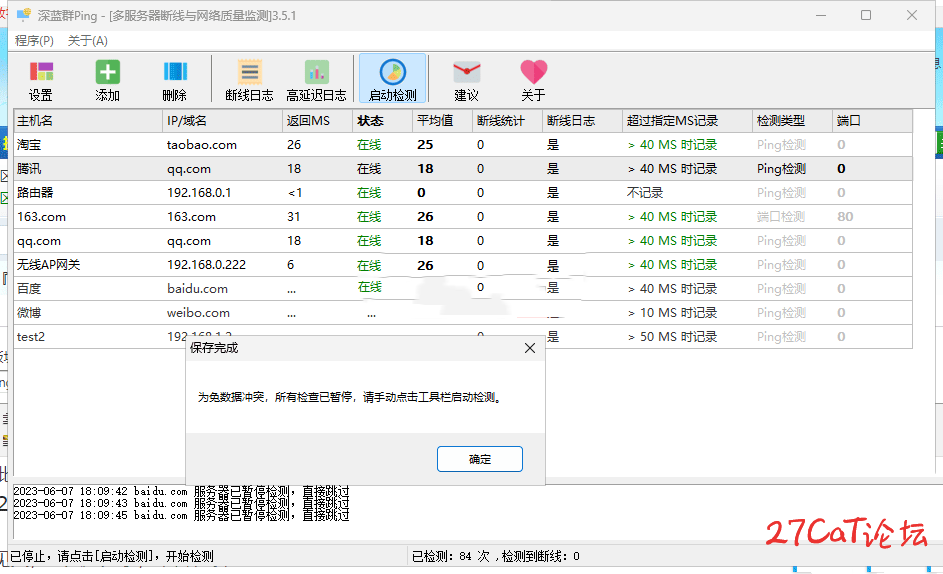This screenshot has width=943, height=574.
Task: Select the 百度 host row
Action: [x=463, y=289]
